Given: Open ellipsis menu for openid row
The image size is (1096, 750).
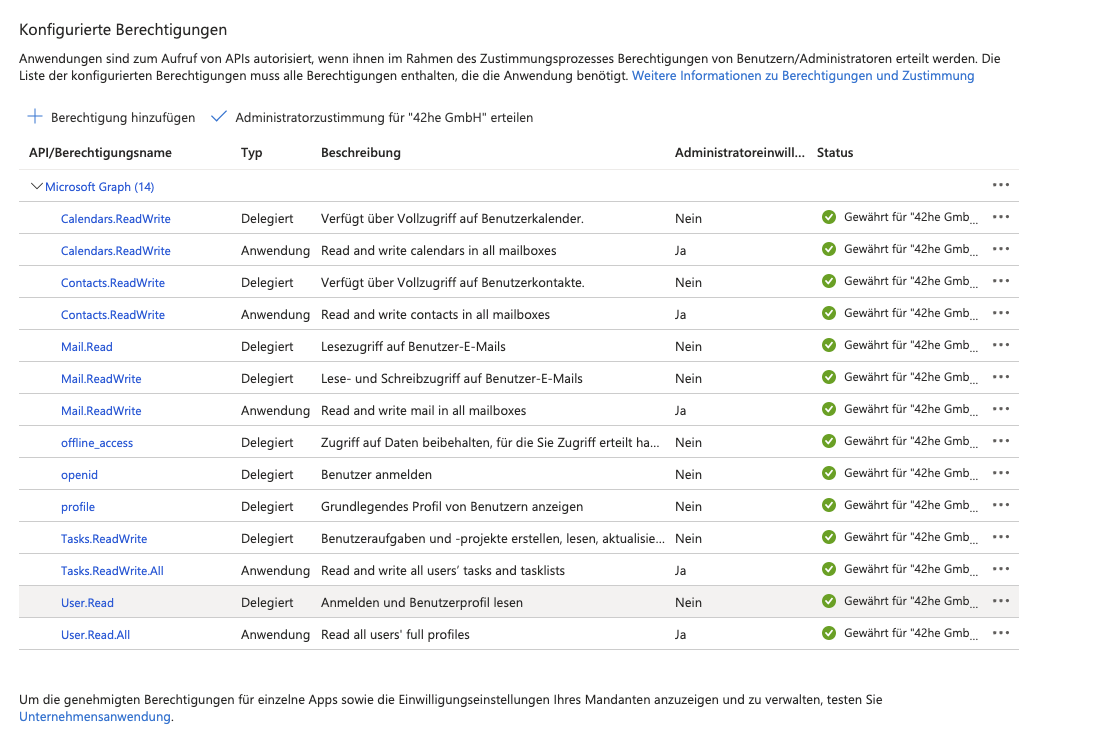Looking at the screenshot, I should pos(1001,474).
